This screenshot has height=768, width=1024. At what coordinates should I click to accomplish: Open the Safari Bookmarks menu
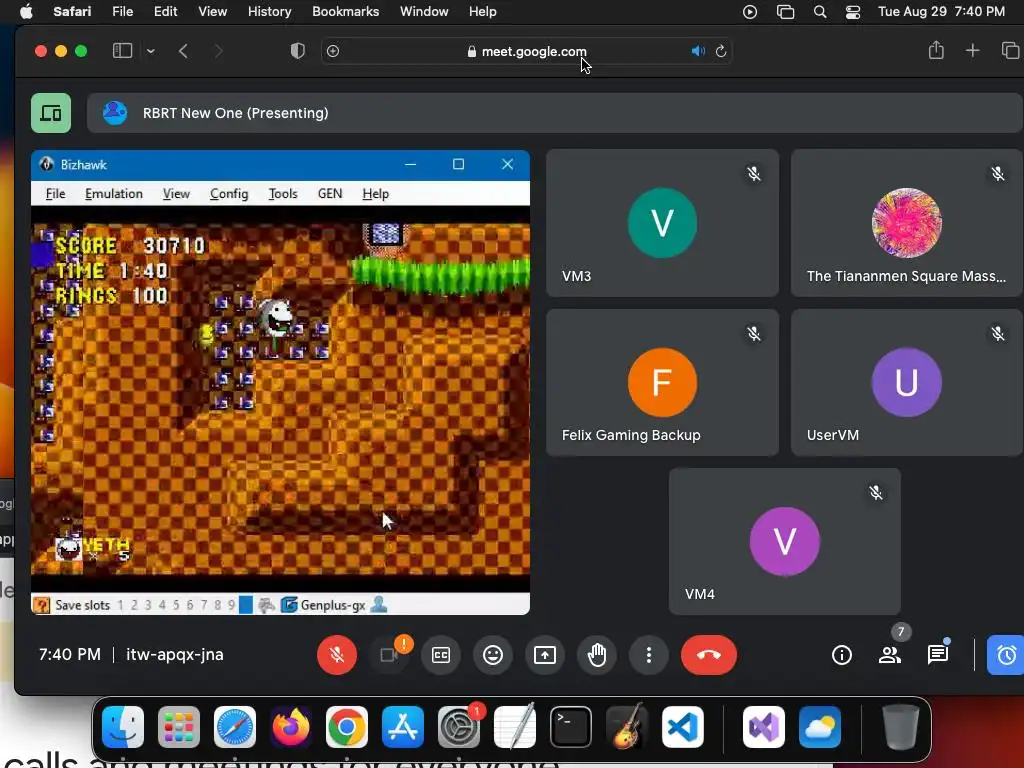tap(345, 12)
